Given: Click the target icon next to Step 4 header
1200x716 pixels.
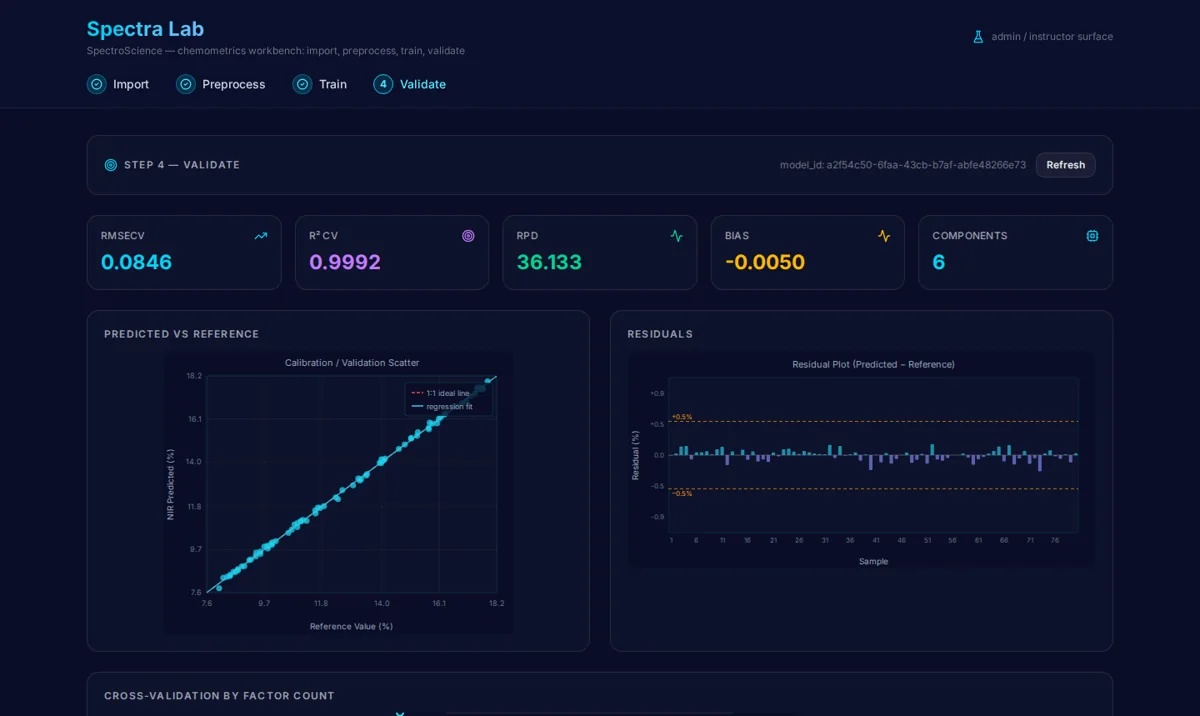Looking at the screenshot, I should (x=111, y=165).
